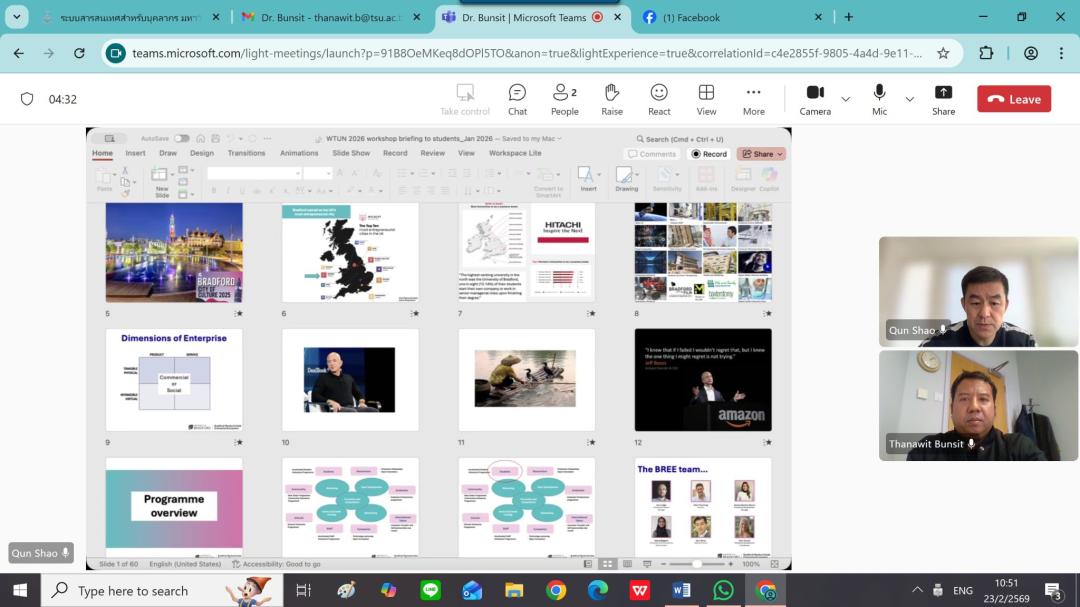Expand the Camera options dropdown arrow
Image resolution: width=1080 pixels, height=607 pixels.
[846, 99]
